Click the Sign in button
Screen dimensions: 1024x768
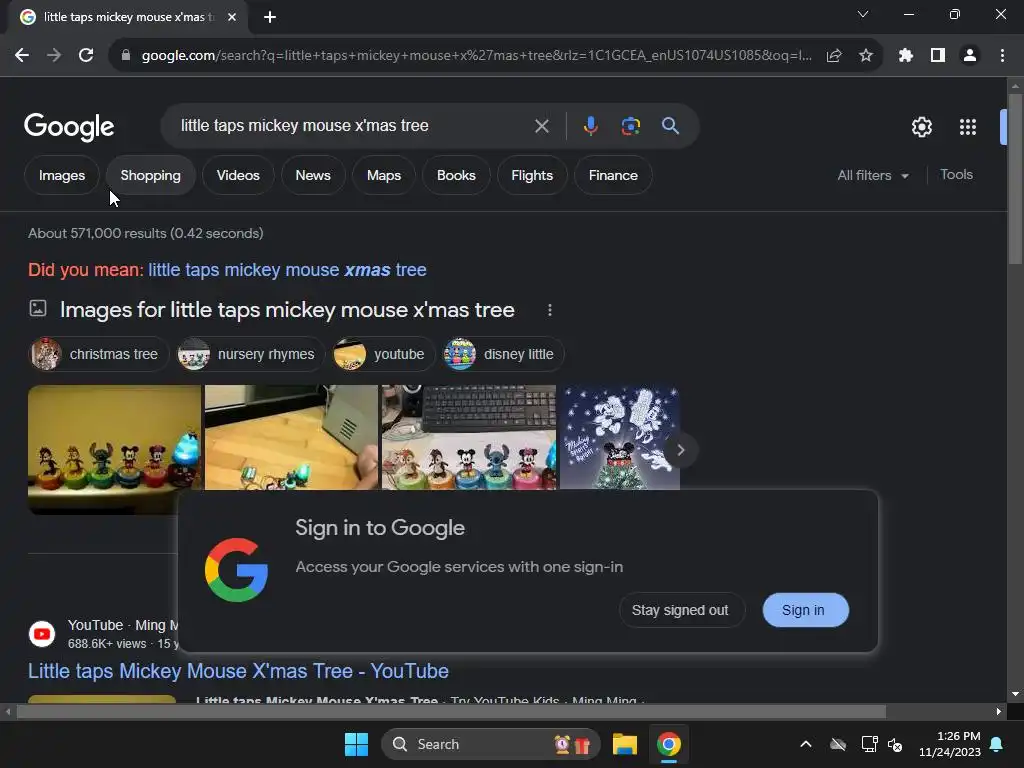click(805, 610)
